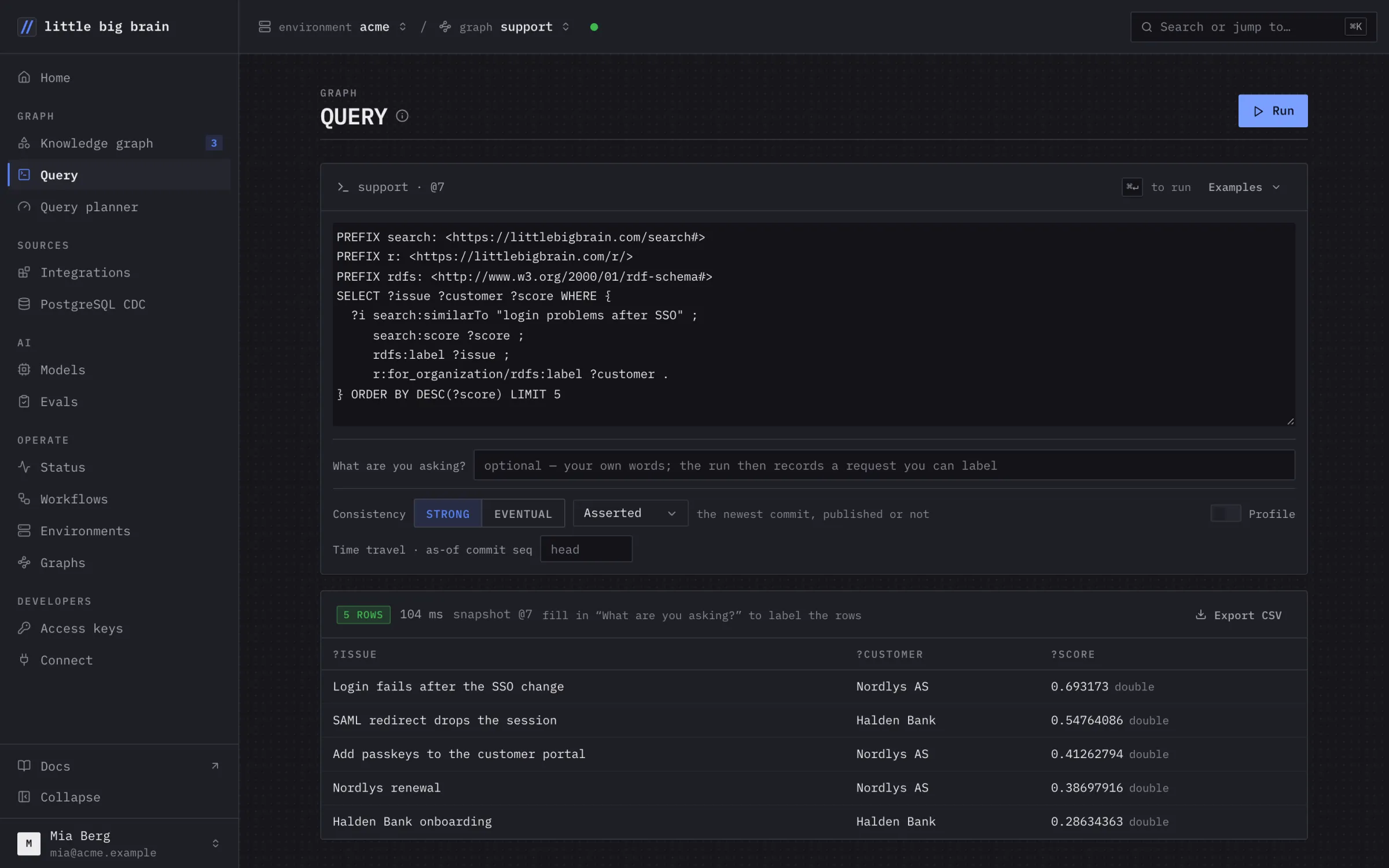Click the Evals clipboard icon

tap(24, 401)
